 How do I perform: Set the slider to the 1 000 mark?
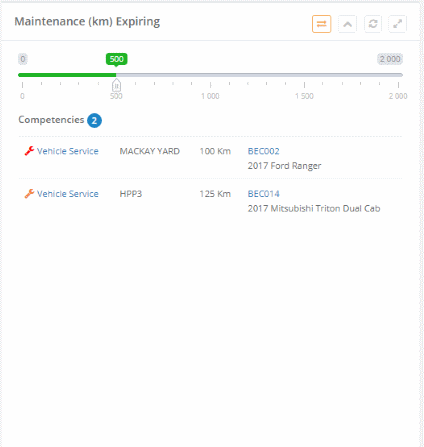(210, 75)
